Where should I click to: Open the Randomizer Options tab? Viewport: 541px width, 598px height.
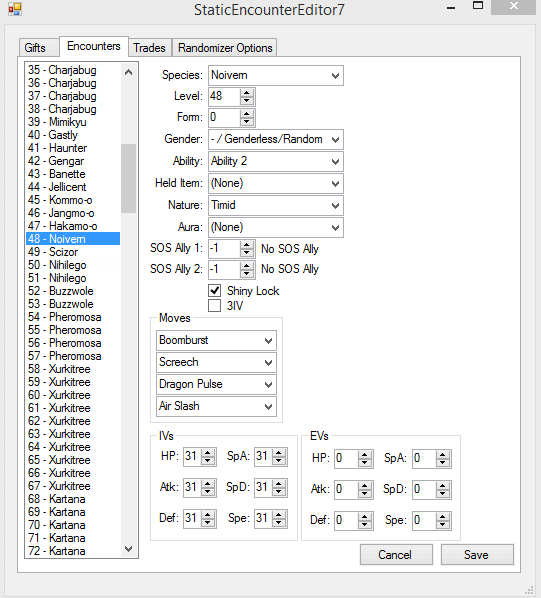(225, 48)
